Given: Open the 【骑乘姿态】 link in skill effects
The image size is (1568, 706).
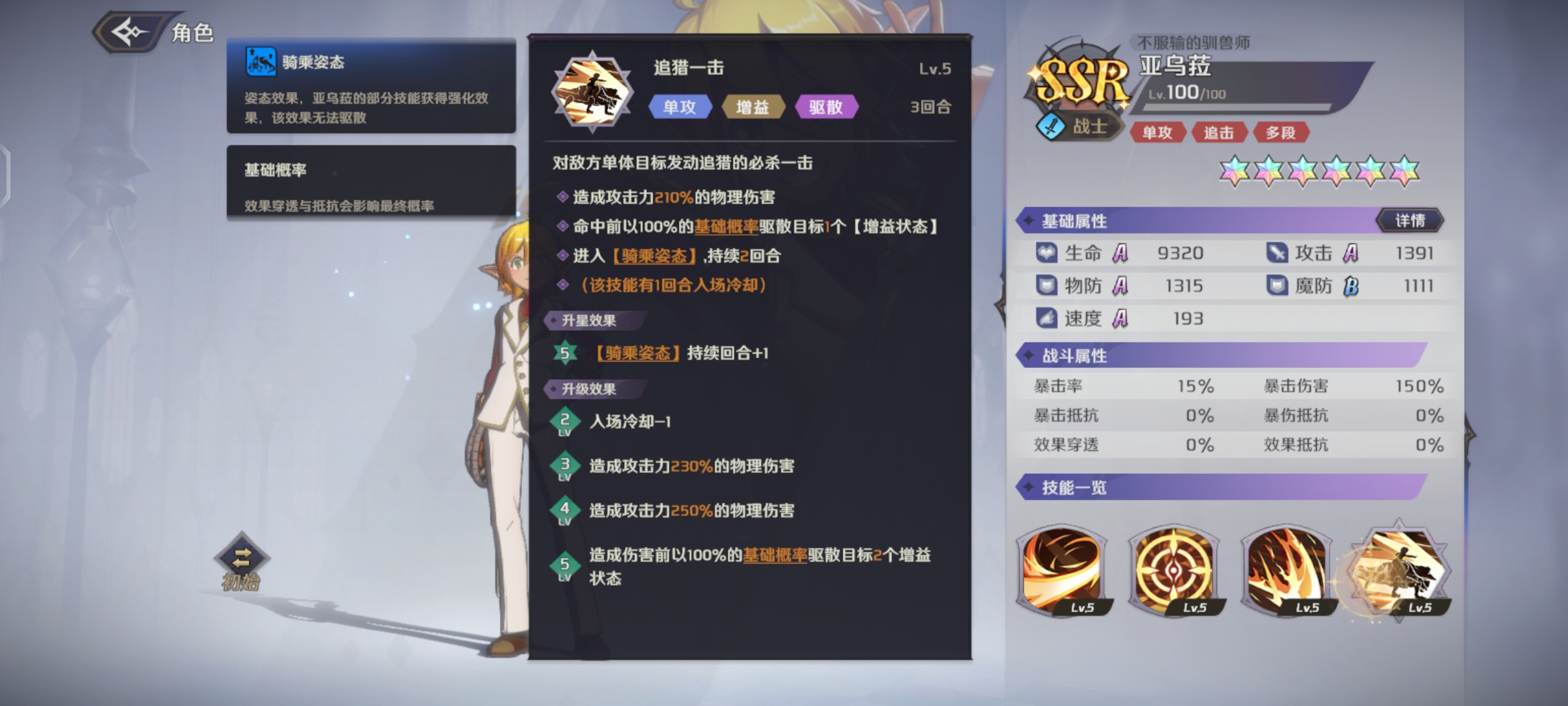Looking at the screenshot, I should [x=653, y=256].
